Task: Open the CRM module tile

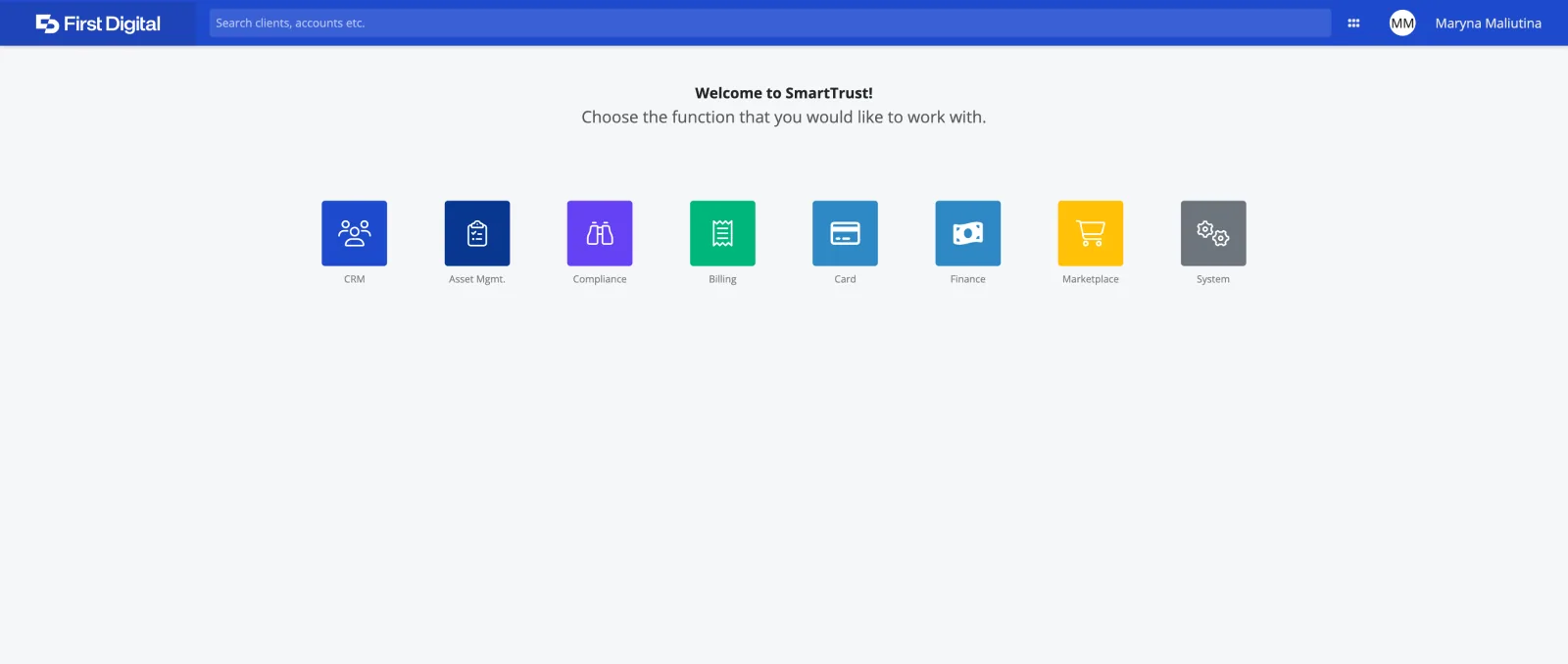Action: pos(354,233)
